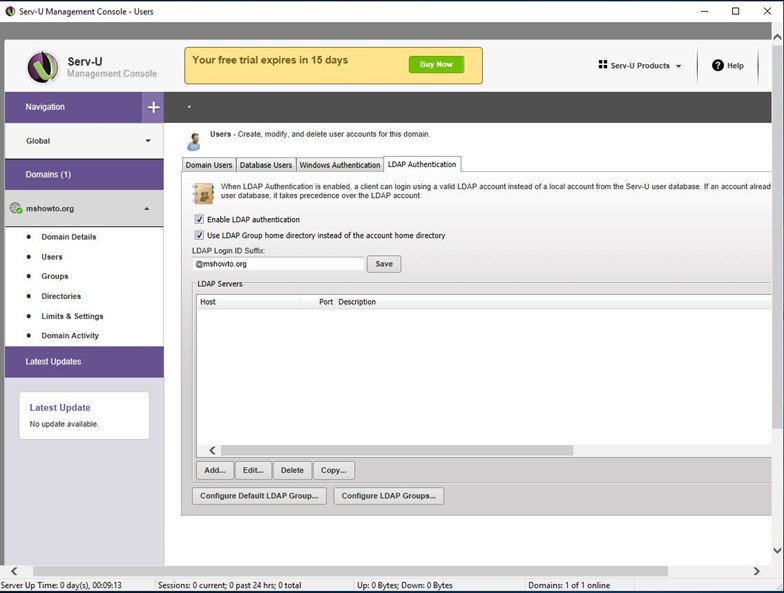The height and width of the screenshot is (593, 784).
Task: Click 'Server Up Time' status entry
Action: point(61,585)
